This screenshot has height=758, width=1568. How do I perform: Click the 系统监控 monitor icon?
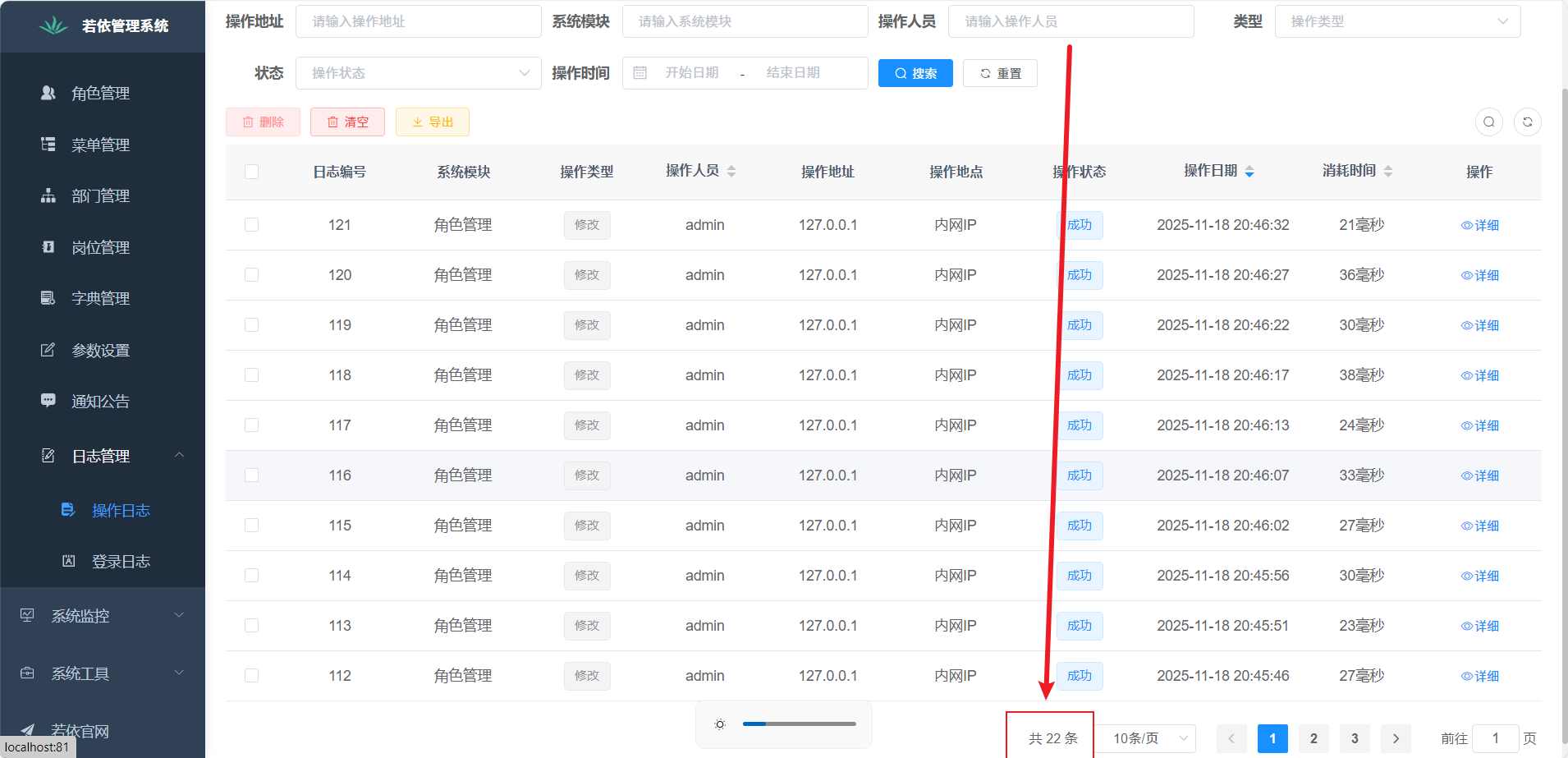click(27, 615)
